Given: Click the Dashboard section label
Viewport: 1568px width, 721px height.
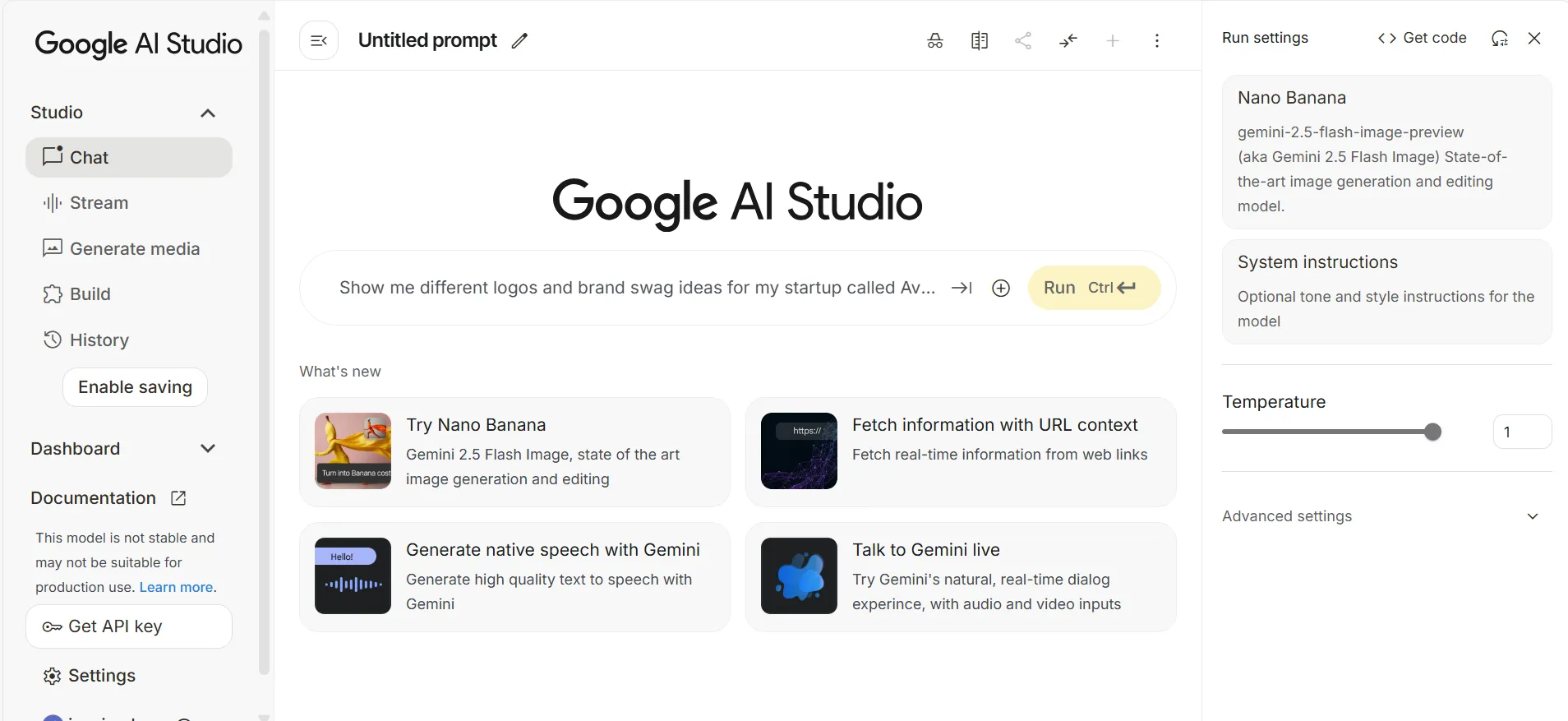Looking at the screenshot, I should click(x=75, y=449).
